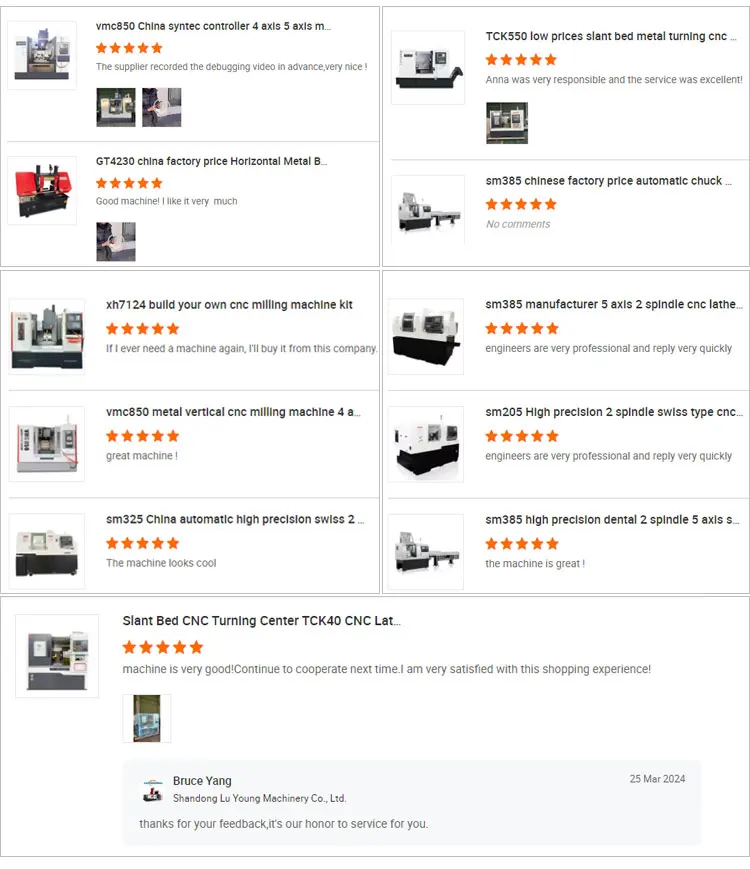Enlarge the TCK40 review photo thumbnail

point(147,718)
